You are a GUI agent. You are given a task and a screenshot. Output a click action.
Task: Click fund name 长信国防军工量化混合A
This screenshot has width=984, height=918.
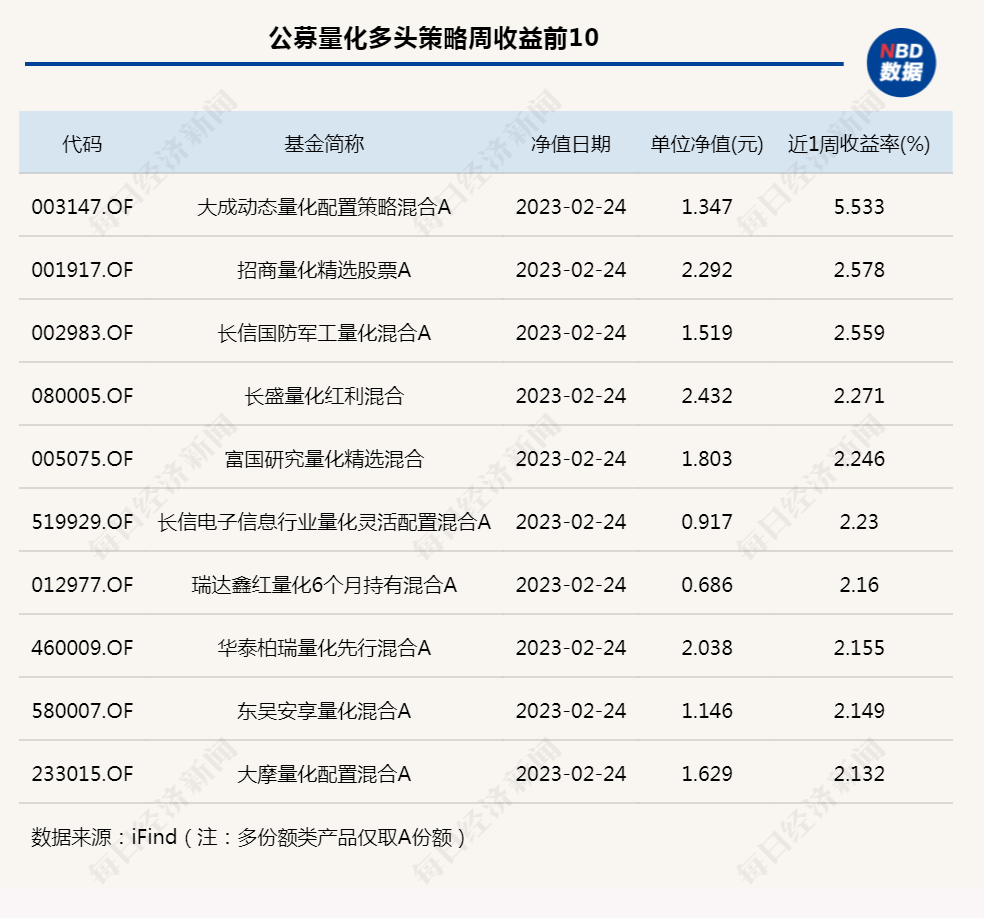pos(324,333)
